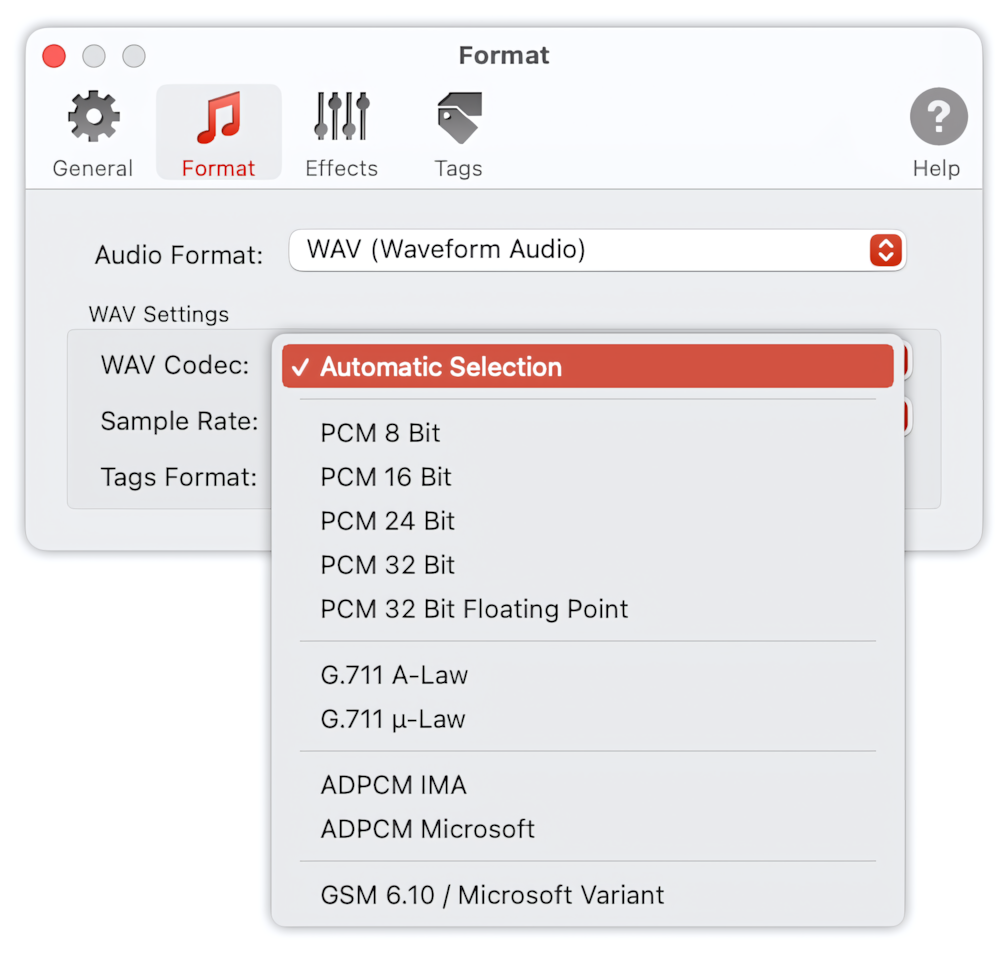Open the Tags label icon tab
The height and width of the screenshot is (956, 1008).
pos(458,133)
